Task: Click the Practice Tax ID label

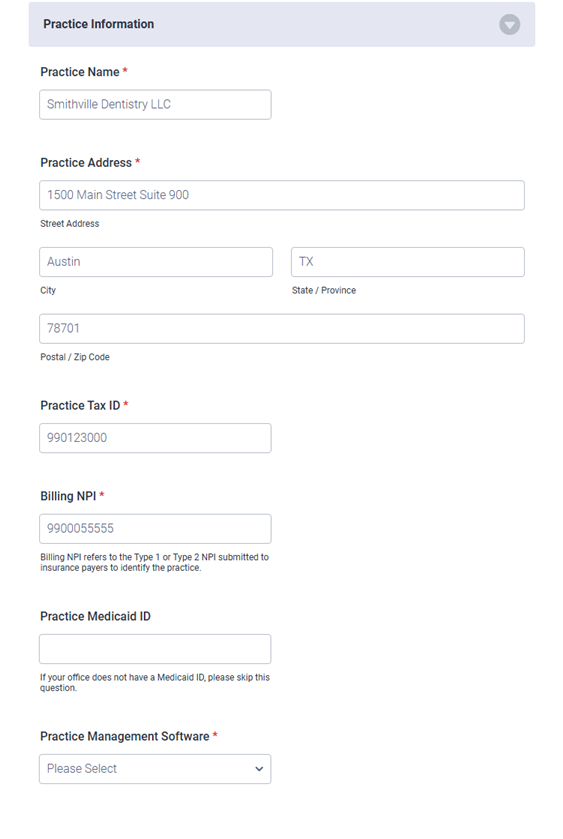Action: point(80,406)
